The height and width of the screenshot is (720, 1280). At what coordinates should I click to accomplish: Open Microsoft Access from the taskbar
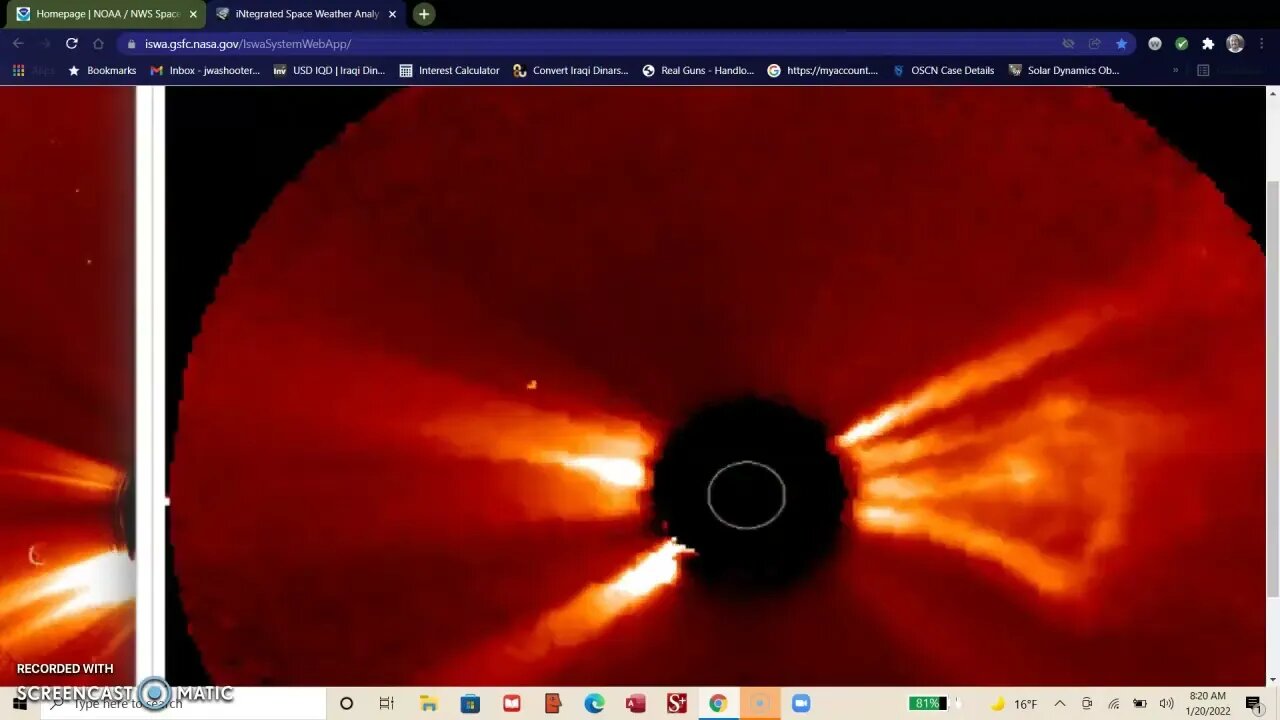(635, 703)
